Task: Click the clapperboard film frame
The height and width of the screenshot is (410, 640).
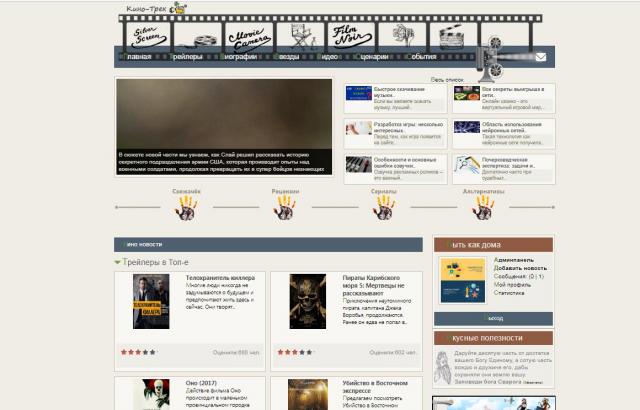Action: tap(453, 36)
